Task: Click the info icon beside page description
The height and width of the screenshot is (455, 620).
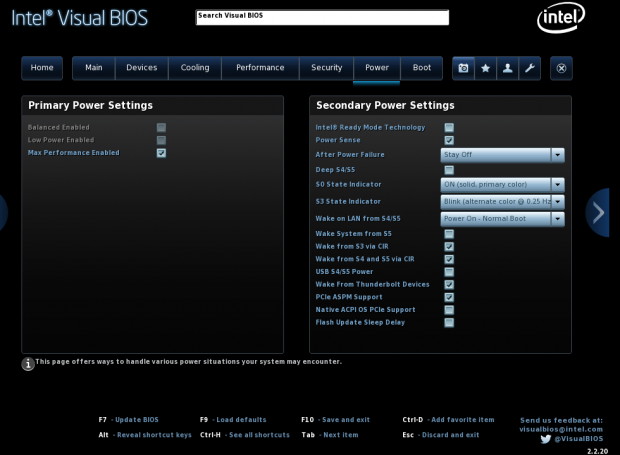Action: [x=28, y=364]
